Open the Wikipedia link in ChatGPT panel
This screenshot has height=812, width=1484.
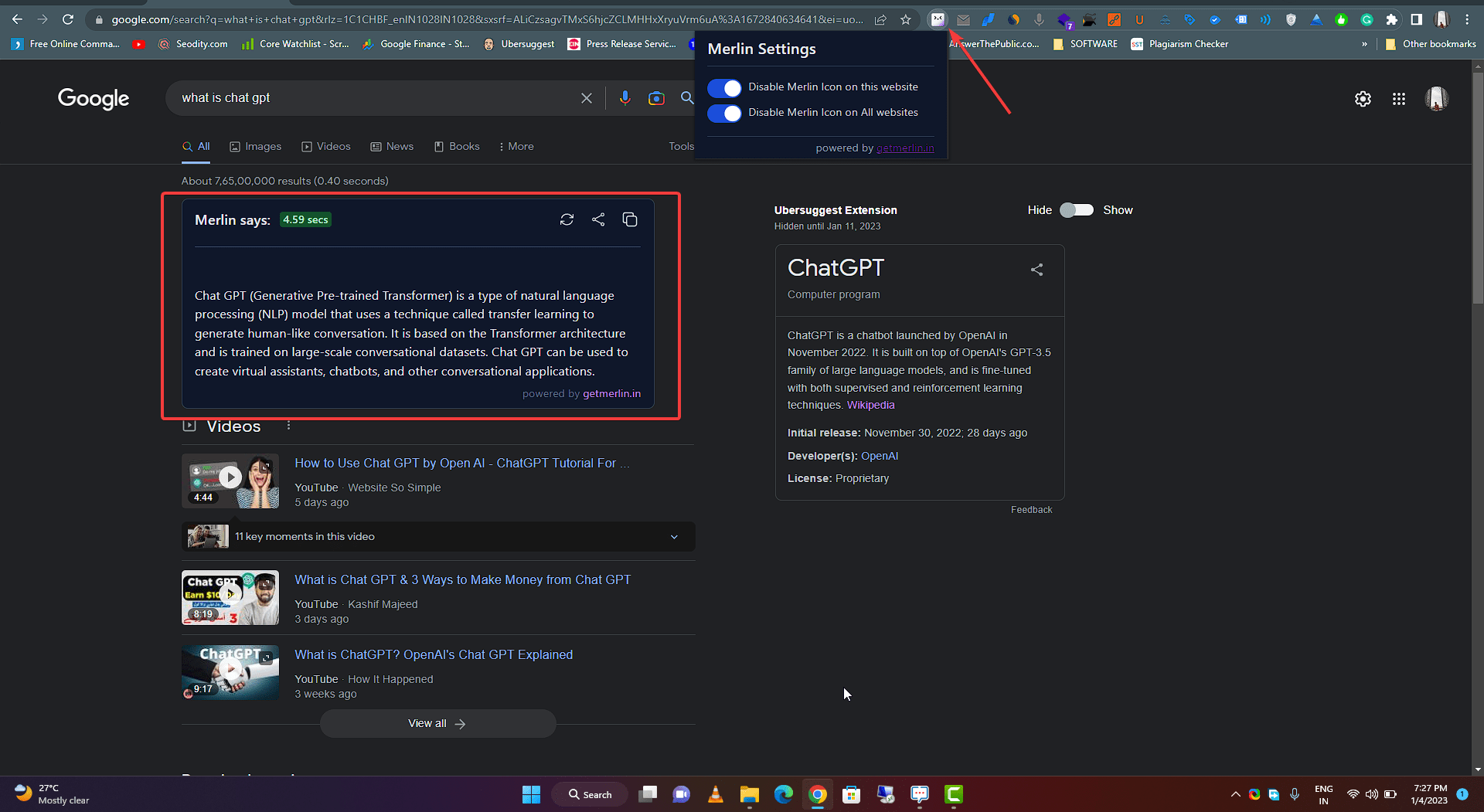(870, 405)
